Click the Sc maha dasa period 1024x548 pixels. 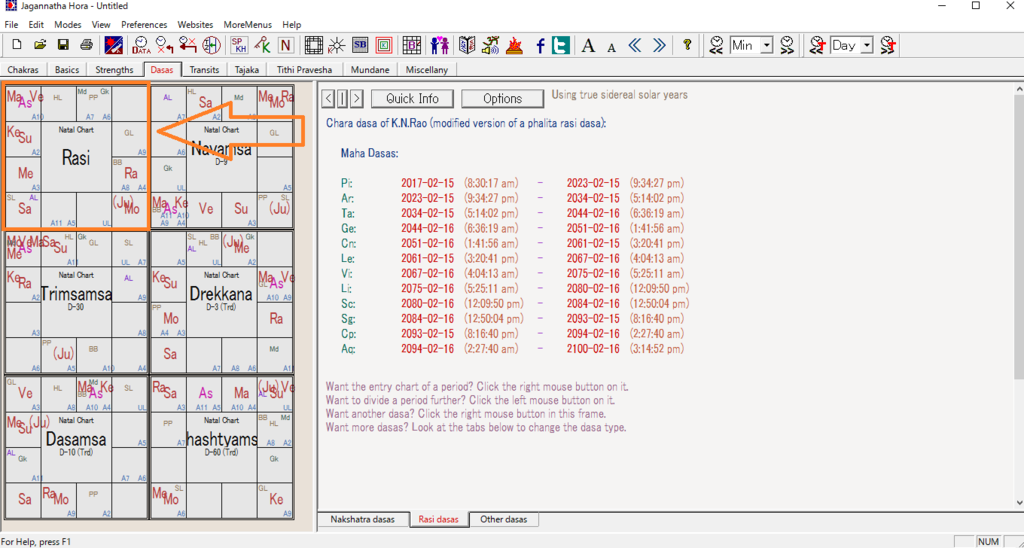coord(513,304)
